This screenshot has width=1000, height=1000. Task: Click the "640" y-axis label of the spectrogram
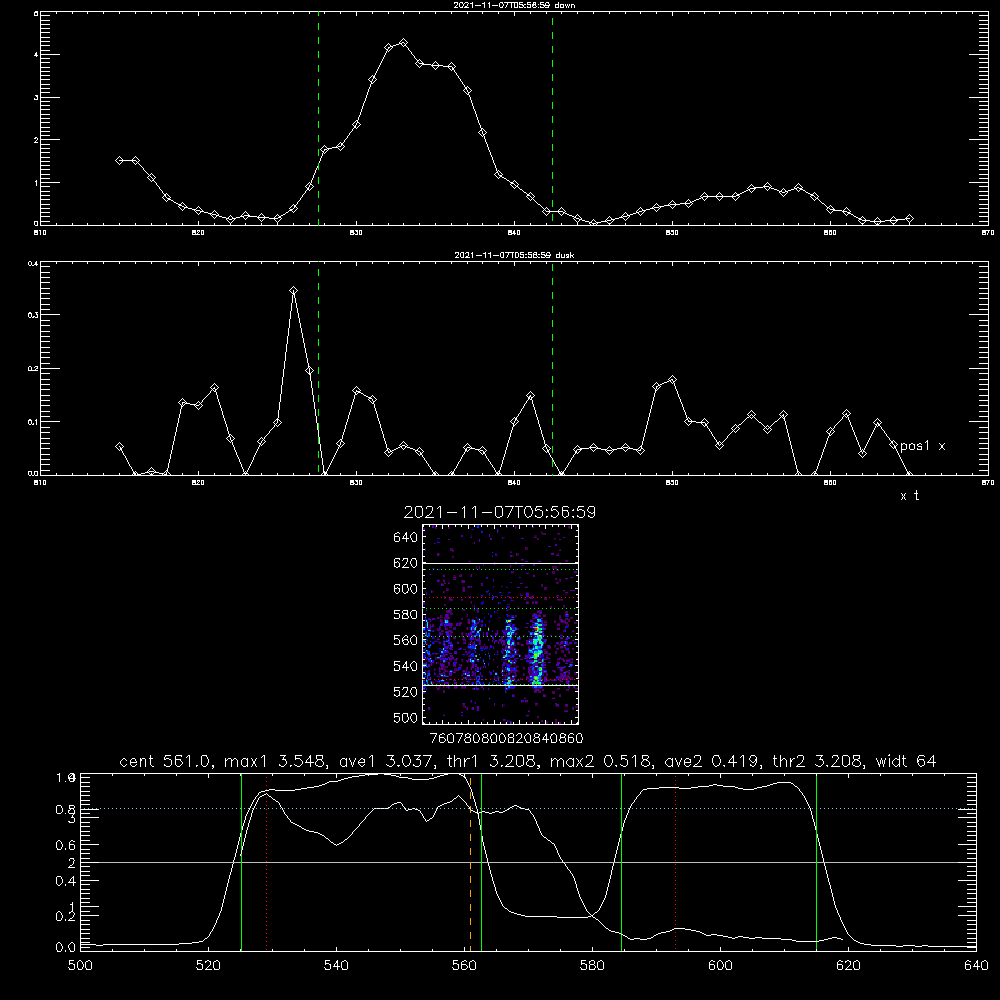point(406,538)
